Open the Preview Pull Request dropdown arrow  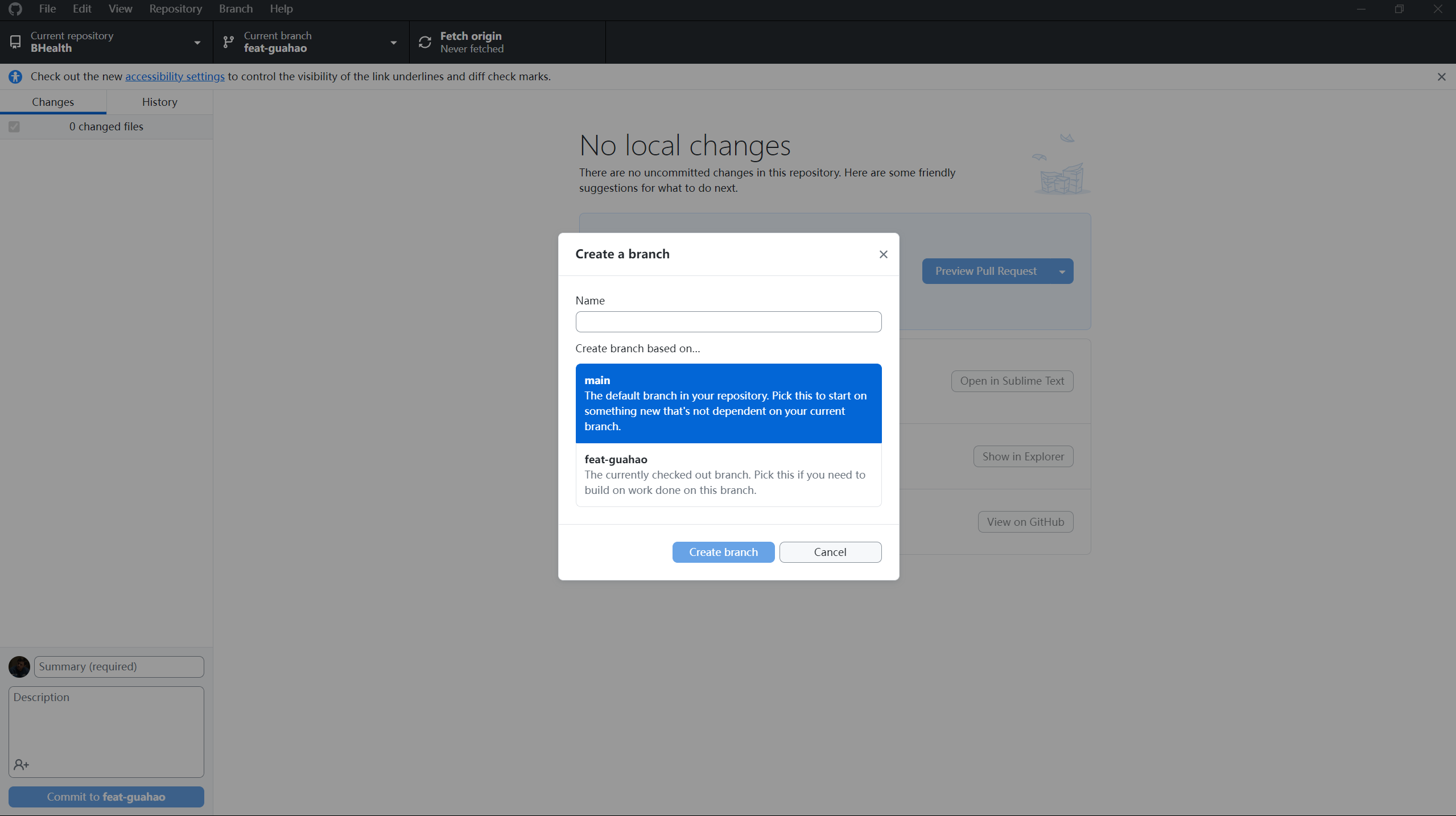pyautogui.click(x=1062, y=271)
